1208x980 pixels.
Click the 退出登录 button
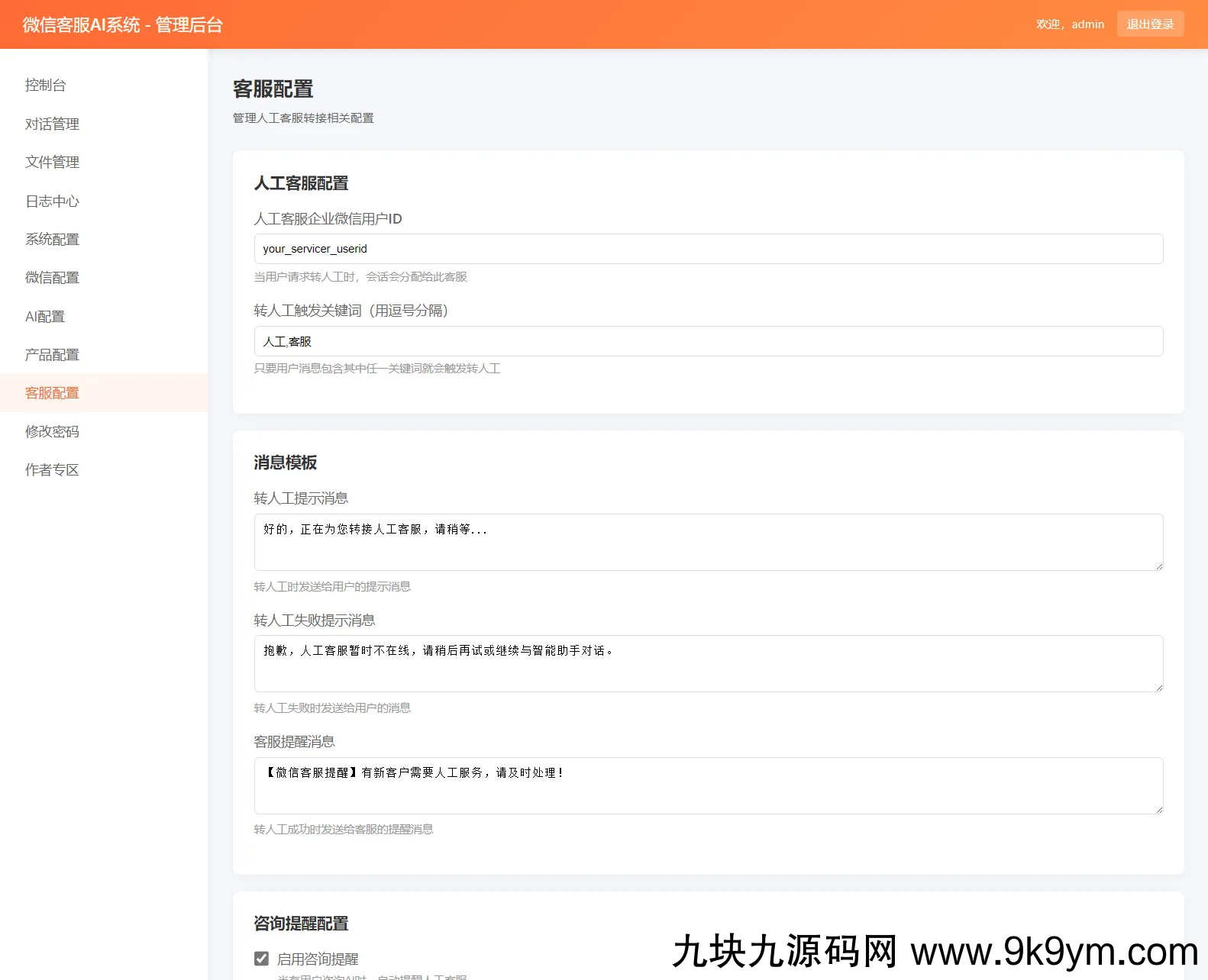(1150, 24)
